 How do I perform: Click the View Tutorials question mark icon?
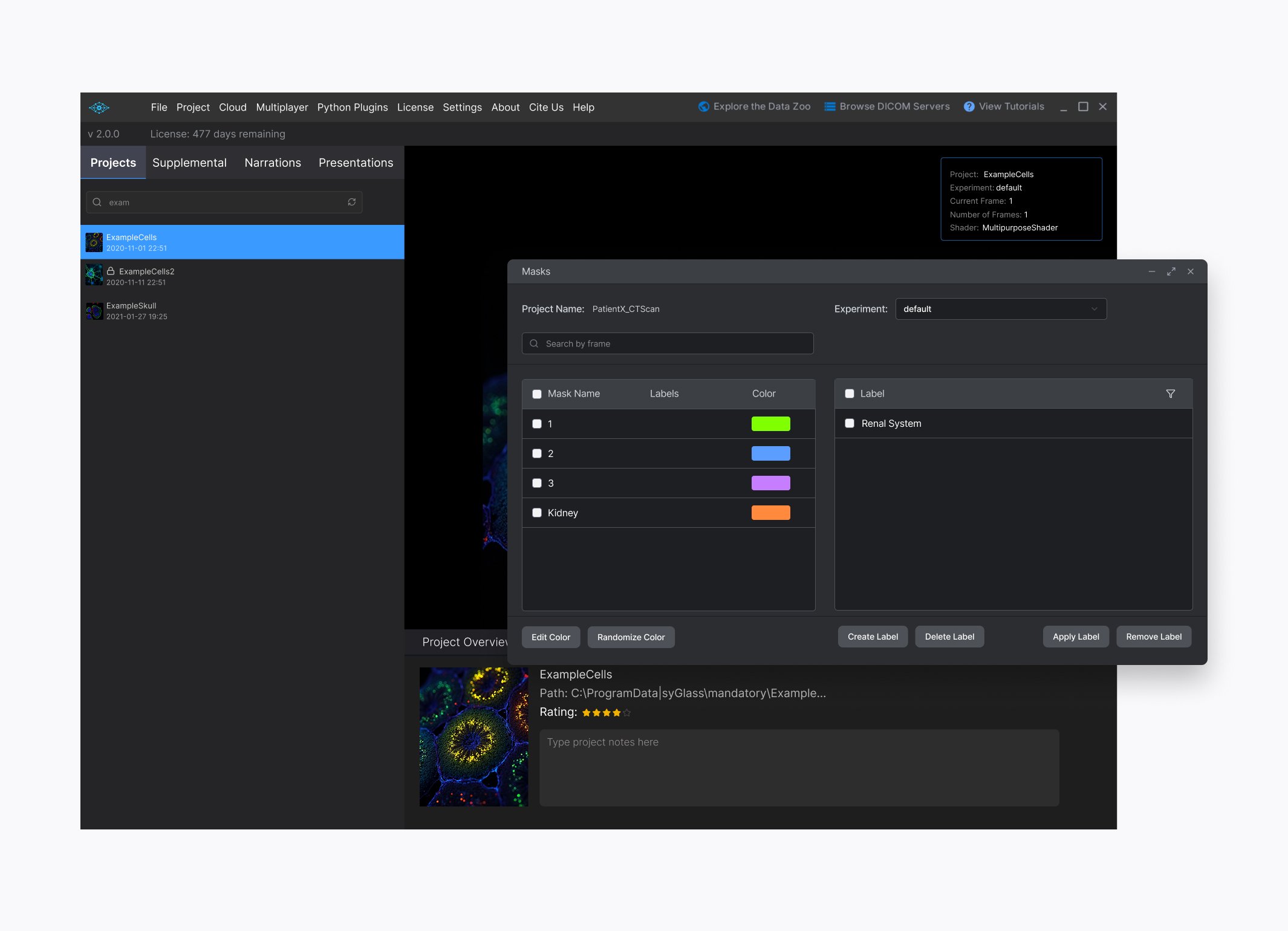point(969,106)
